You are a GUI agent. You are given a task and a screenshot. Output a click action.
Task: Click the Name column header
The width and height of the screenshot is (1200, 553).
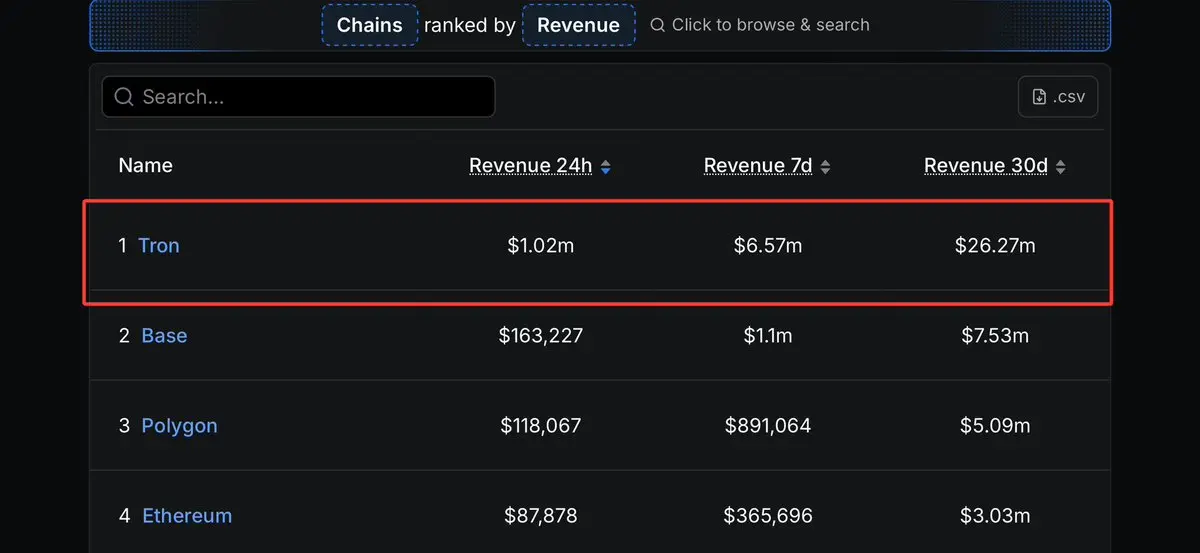[x=146, y=166]
